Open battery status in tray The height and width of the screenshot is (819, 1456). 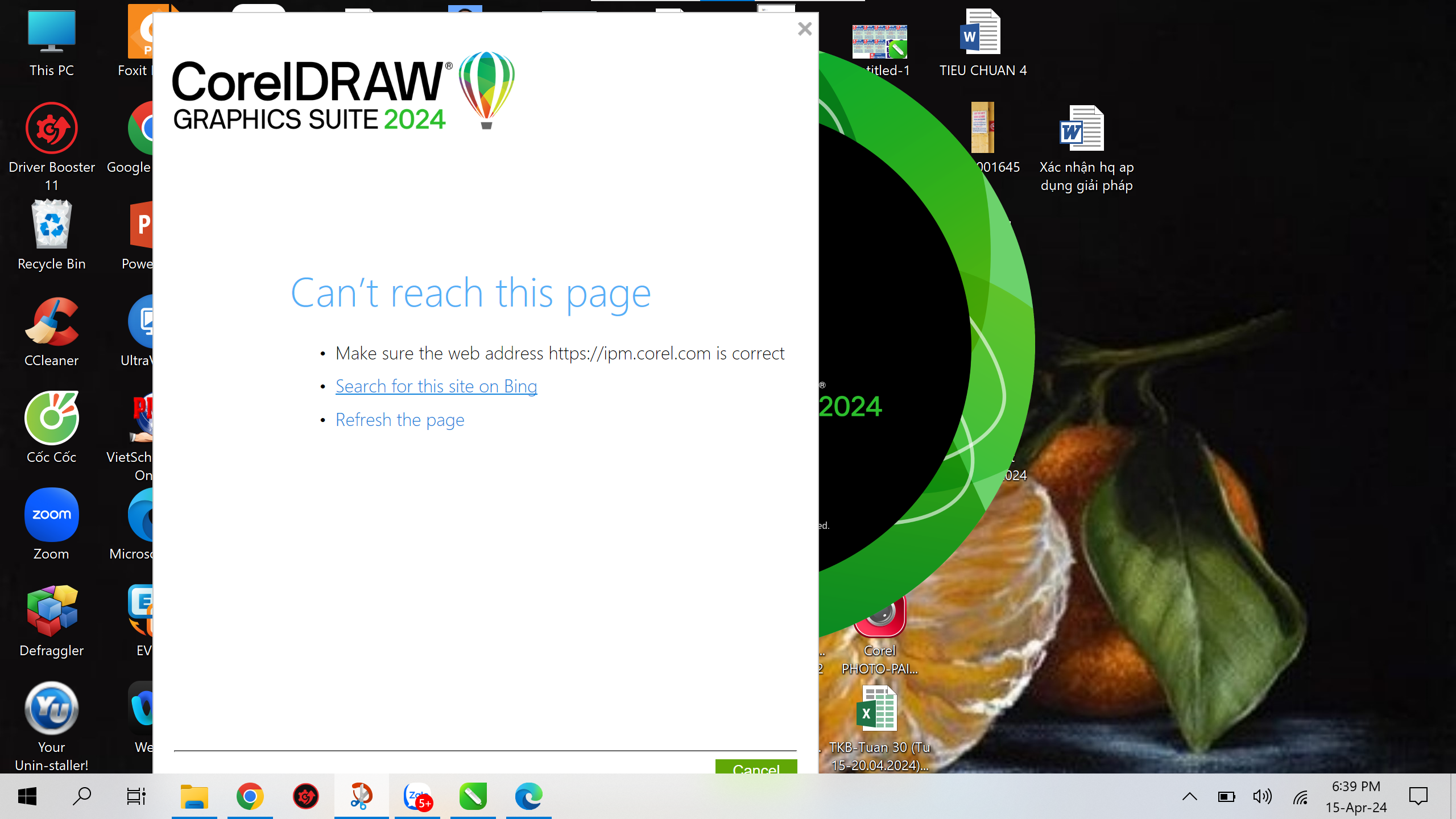[1226, 797]
